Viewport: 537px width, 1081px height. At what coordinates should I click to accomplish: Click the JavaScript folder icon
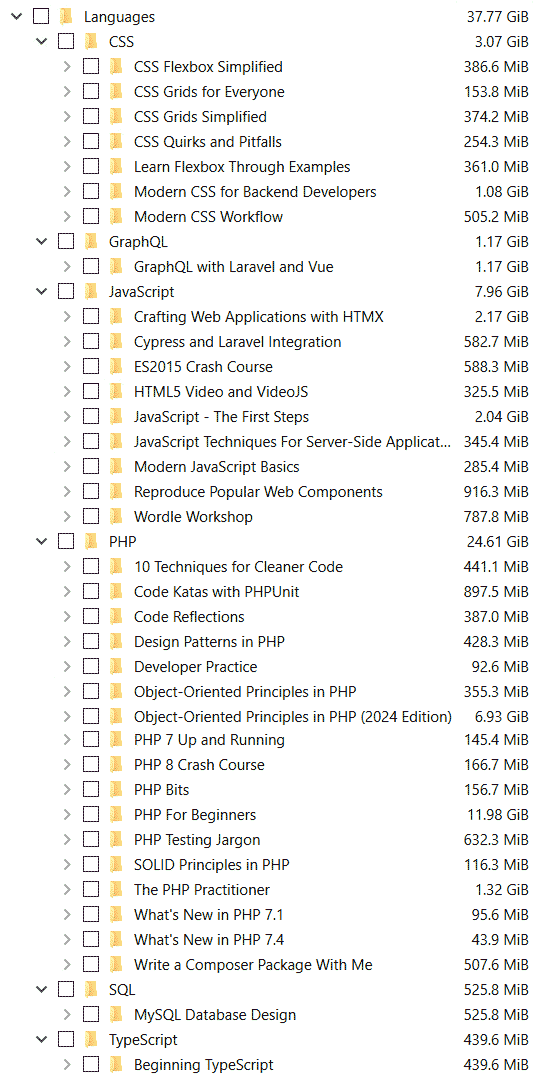click(x=90, y=292)
